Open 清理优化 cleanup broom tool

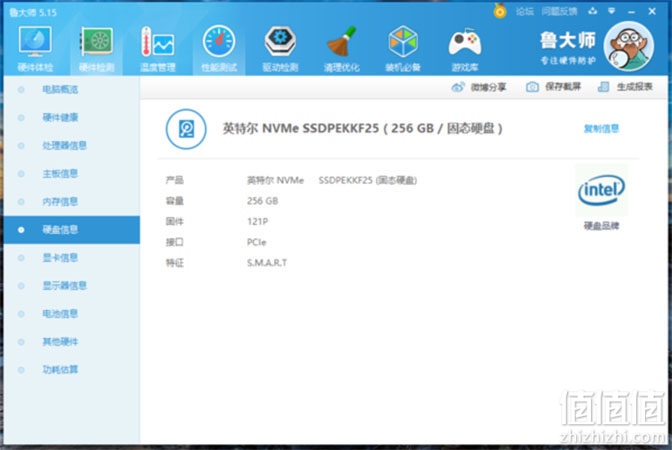(x=342, y=48)
